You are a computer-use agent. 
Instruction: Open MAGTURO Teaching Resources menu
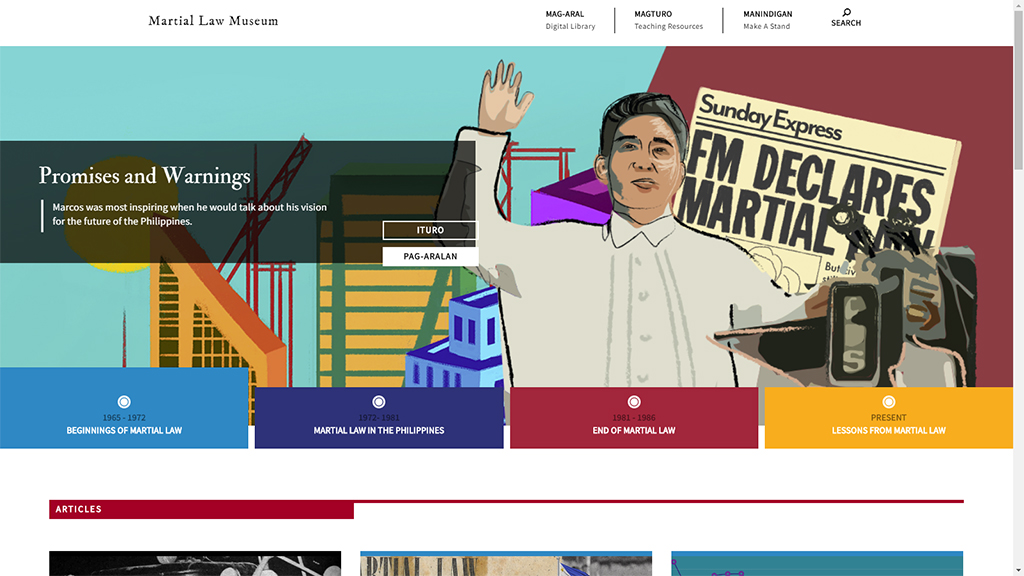668,20
